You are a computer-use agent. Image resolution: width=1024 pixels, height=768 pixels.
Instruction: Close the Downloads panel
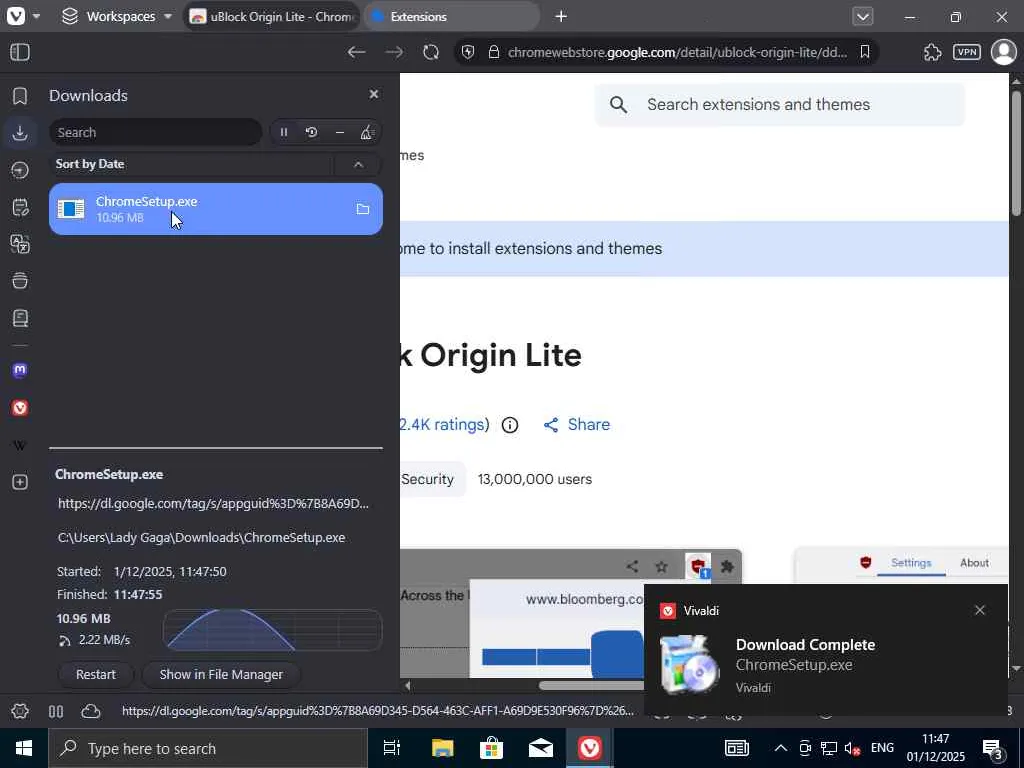pyautogui.click(x=374, y=94)
